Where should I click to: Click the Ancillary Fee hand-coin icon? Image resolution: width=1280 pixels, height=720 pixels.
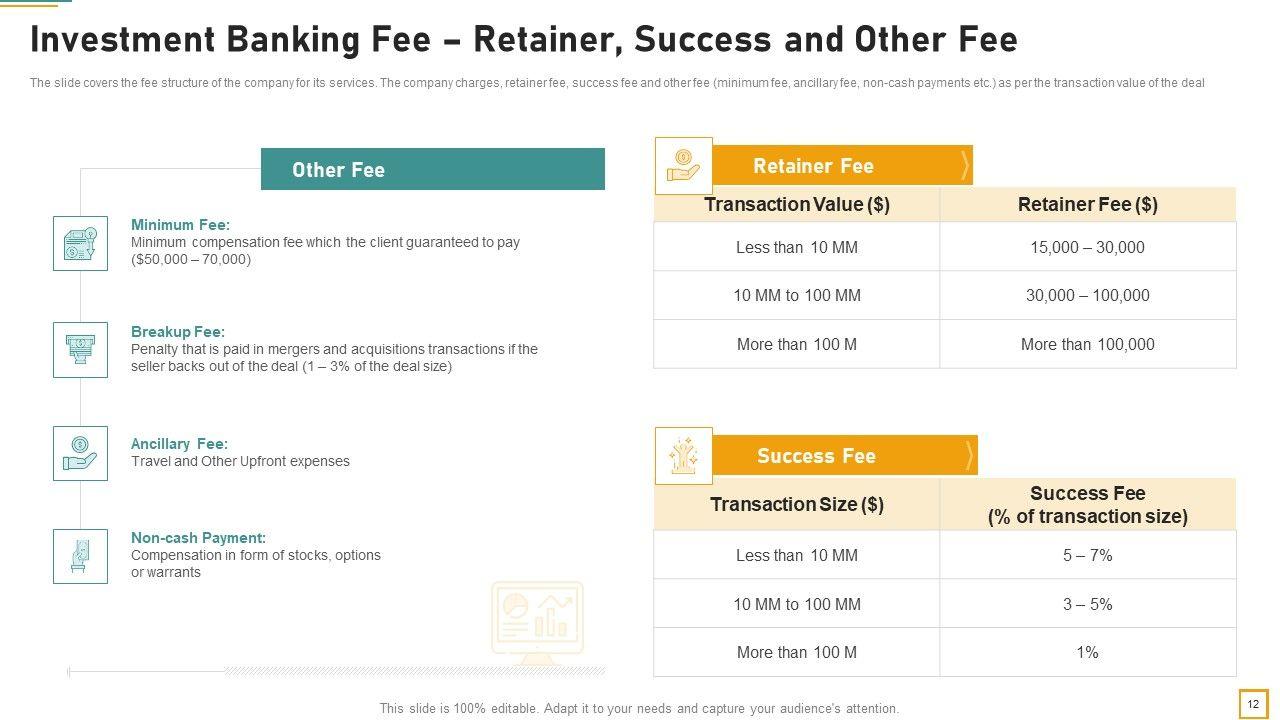[80, 453]
